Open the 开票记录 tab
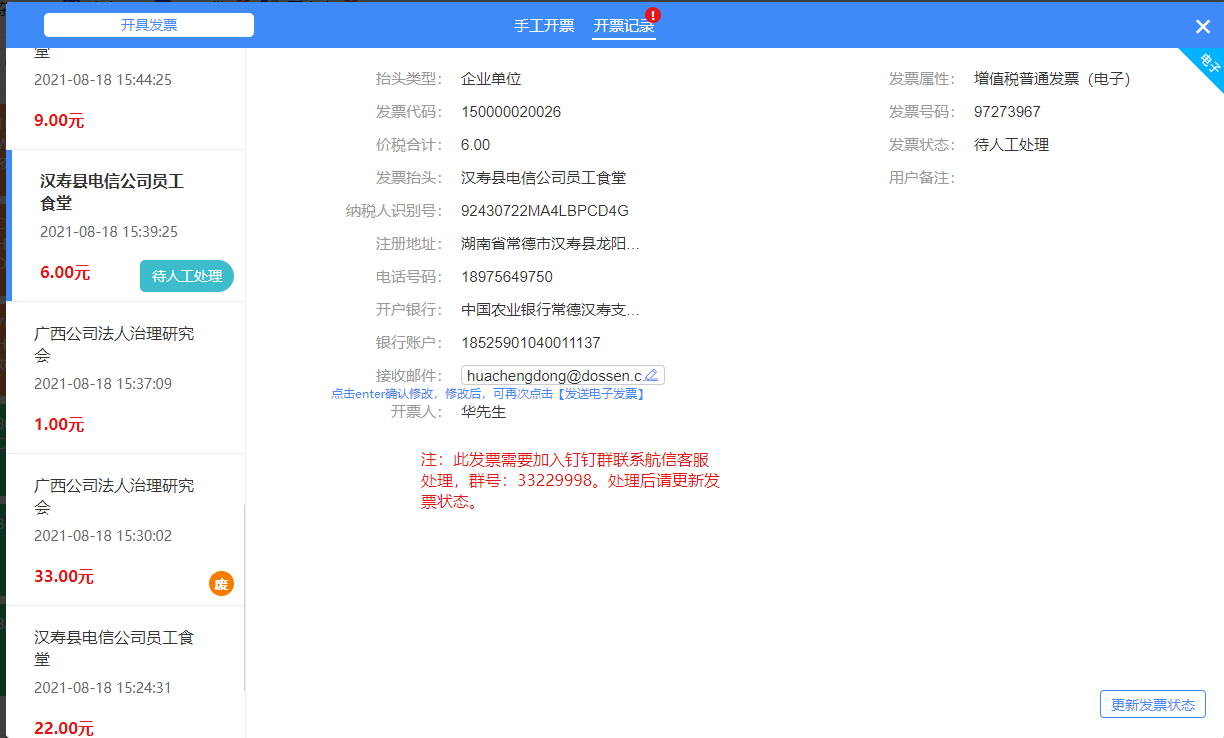The width and height of the screenshot is (1224, 738). click(x=624, y=26)
